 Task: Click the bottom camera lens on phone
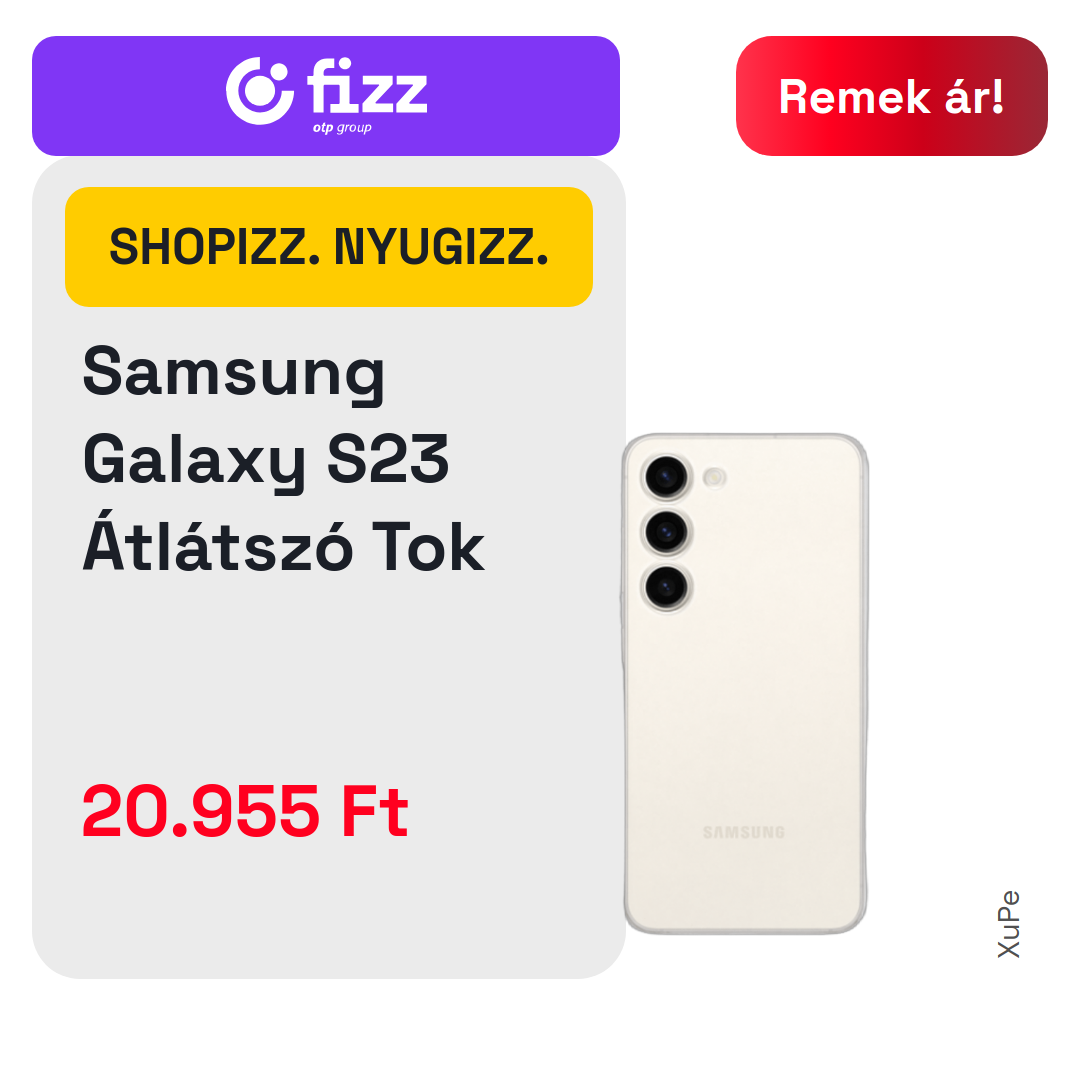tap(666, 587)
